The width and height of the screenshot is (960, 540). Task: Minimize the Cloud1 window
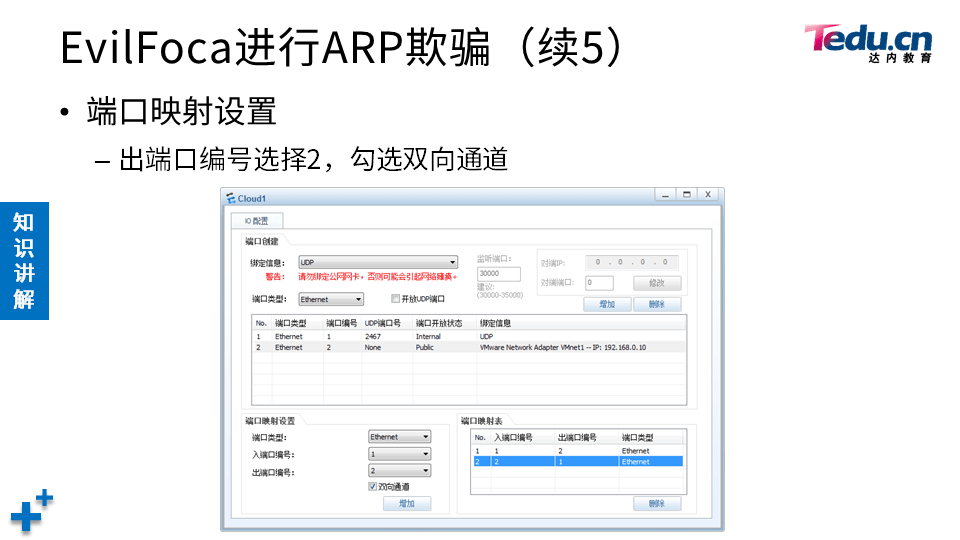[665, 195]
